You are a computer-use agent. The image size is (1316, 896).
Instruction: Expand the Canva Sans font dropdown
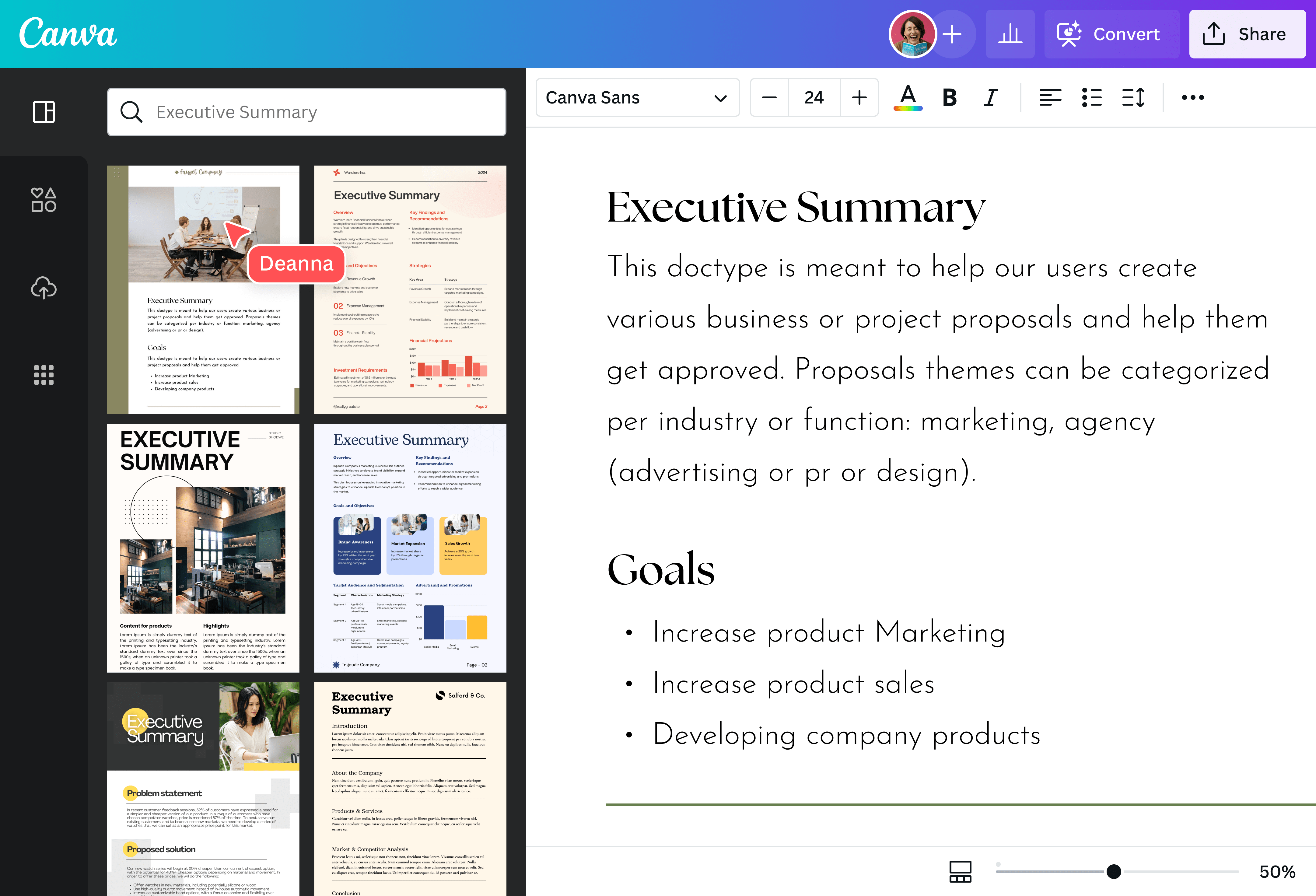[x=637, y=97]
